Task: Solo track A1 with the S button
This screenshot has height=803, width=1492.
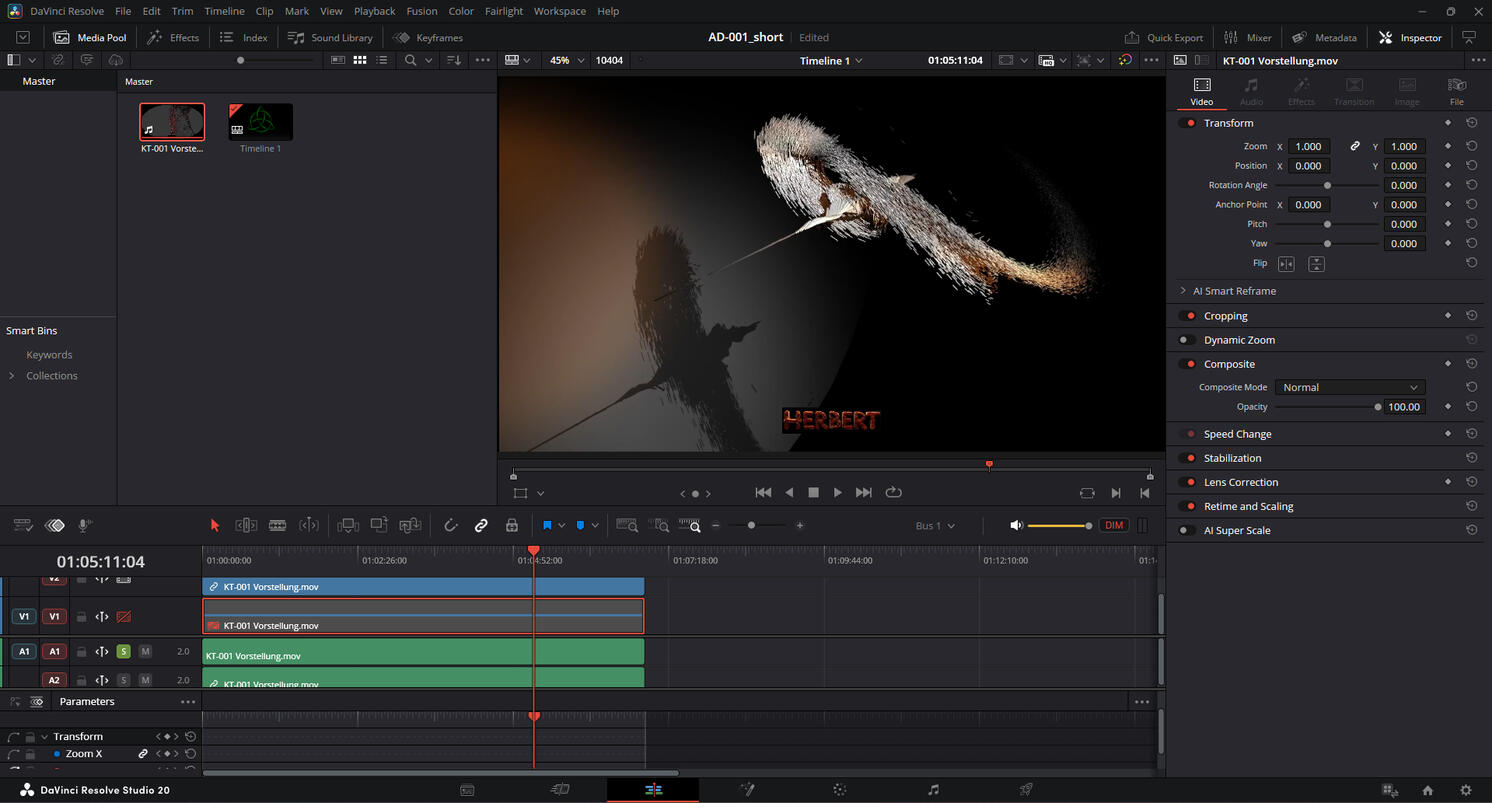Action: (124, 652)
